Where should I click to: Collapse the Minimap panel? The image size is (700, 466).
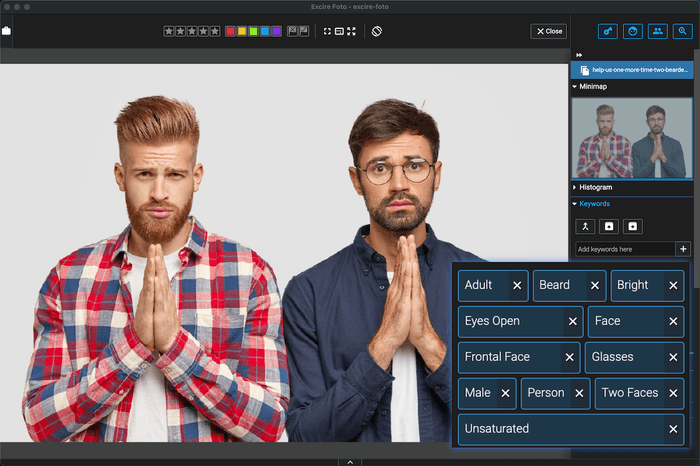(x=575, y=87)
